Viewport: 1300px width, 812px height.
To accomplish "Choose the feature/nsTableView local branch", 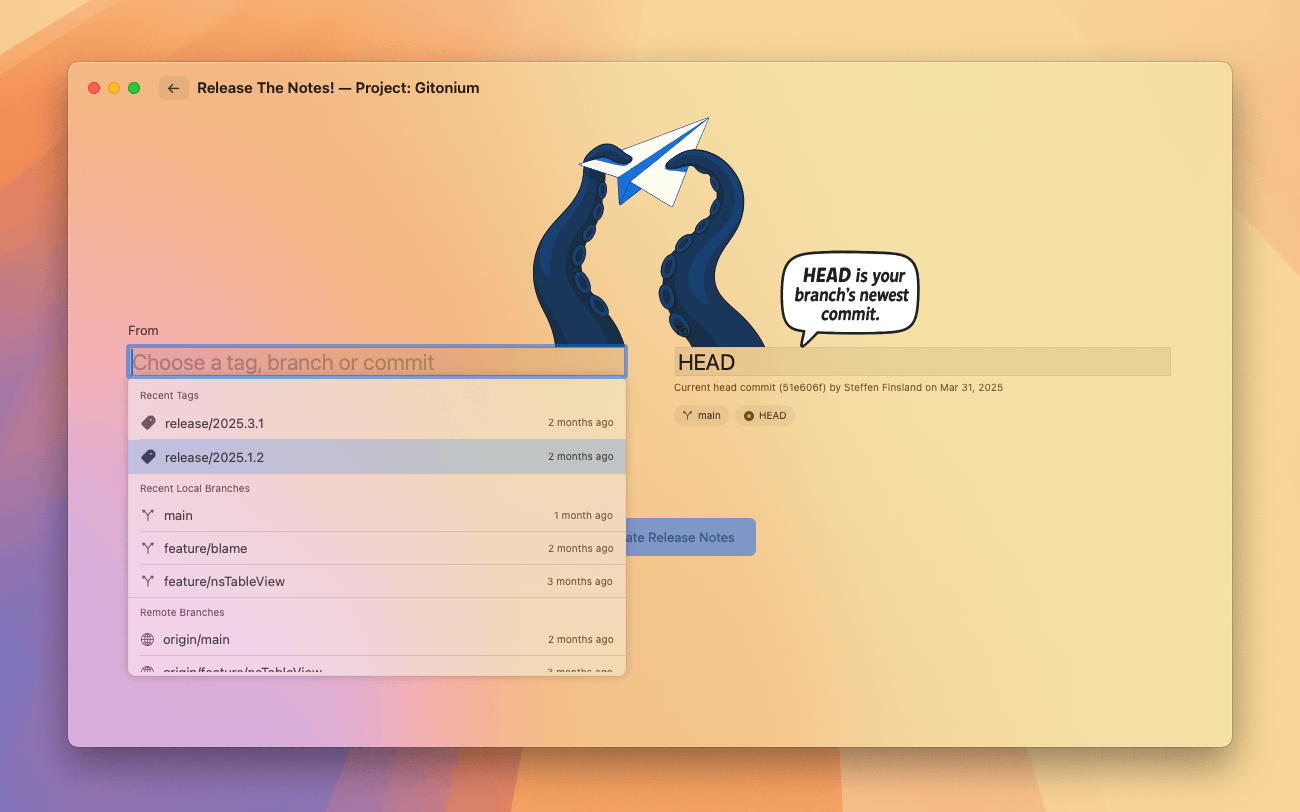I will tap(377, 581).
